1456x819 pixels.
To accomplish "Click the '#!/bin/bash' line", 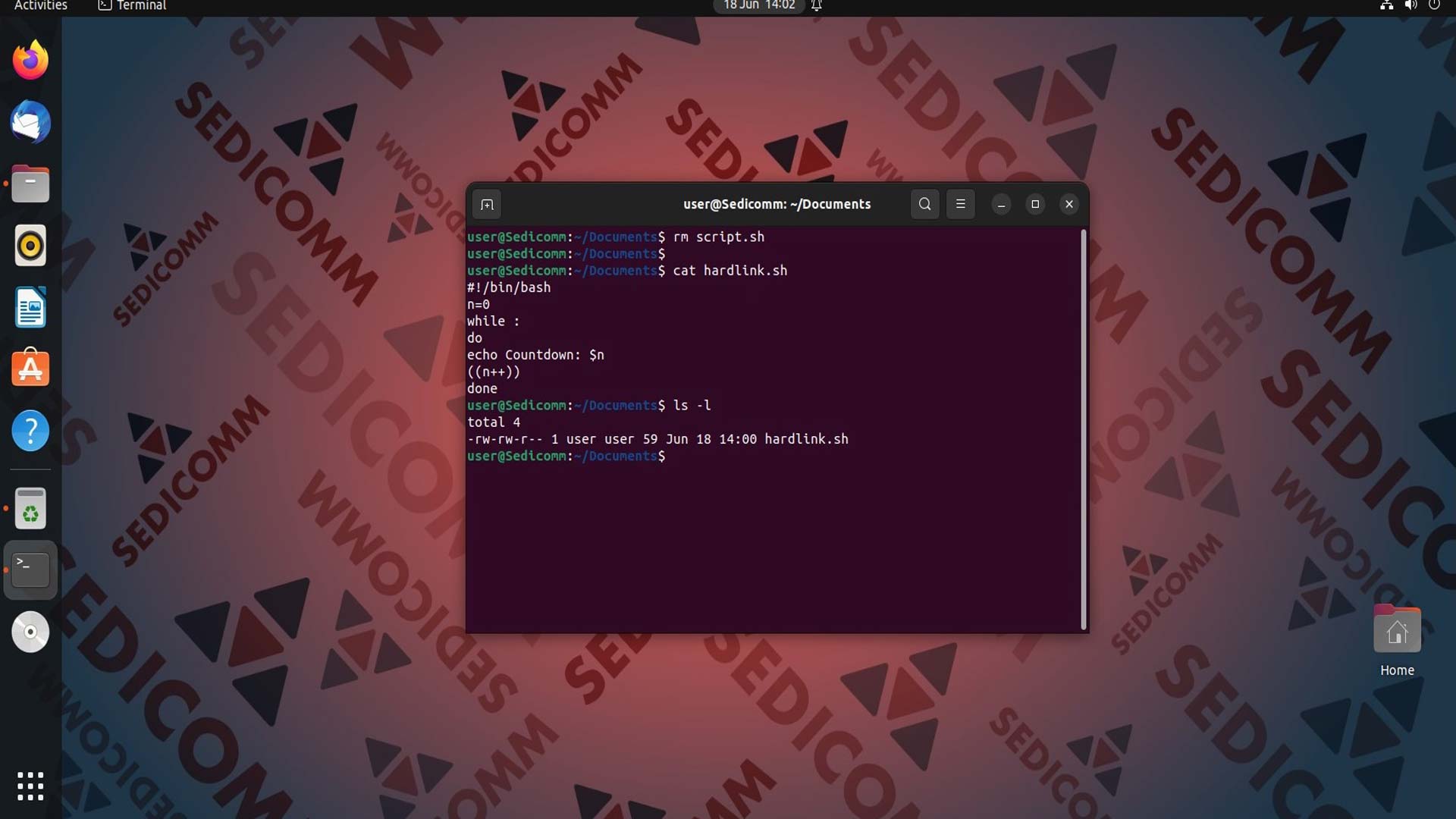I will pyautogui.click(x=509, y=288).
